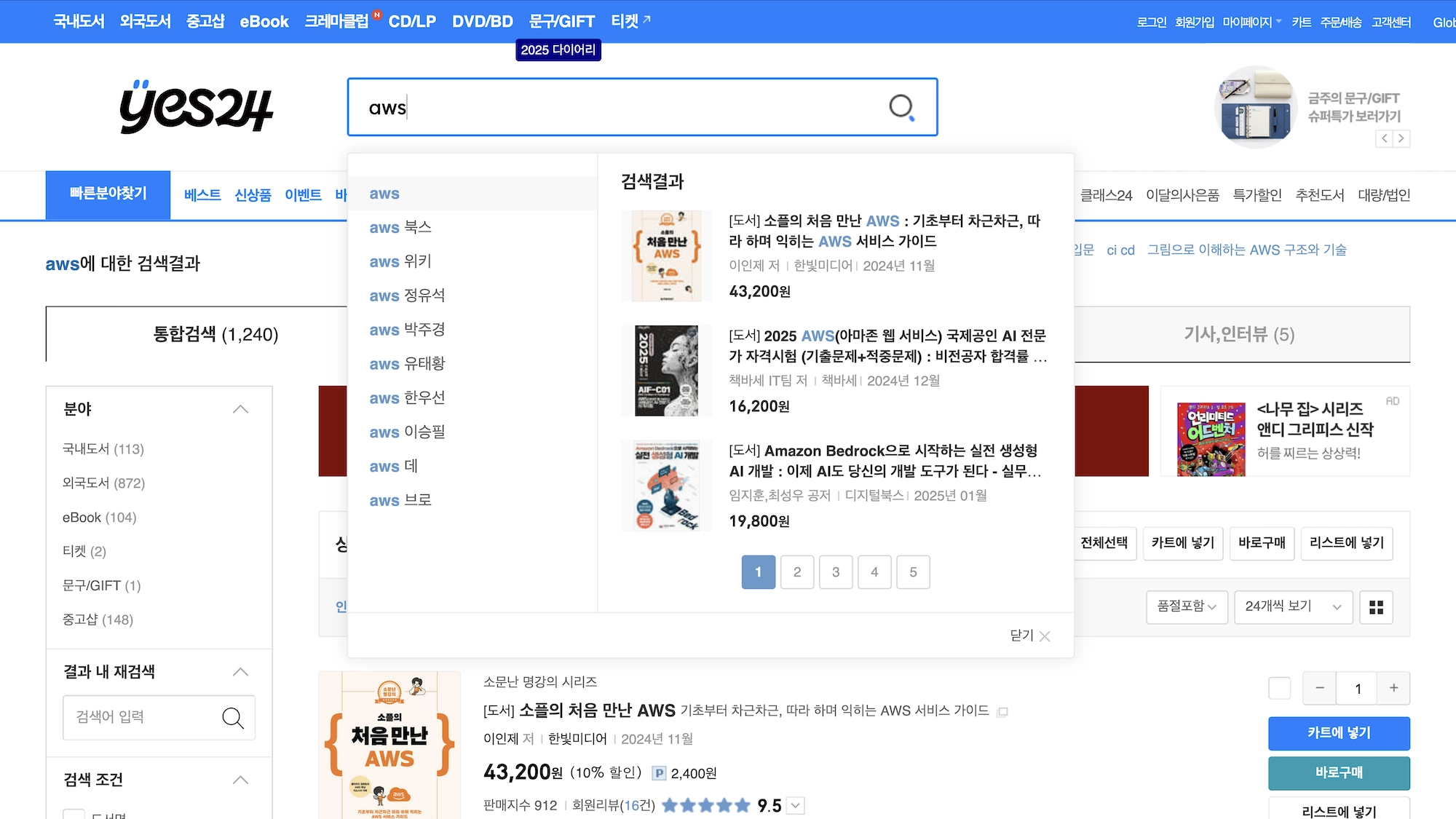Increase quantity with the plus button
The height and width of the screenshot is (819, 1456).
1393,688
